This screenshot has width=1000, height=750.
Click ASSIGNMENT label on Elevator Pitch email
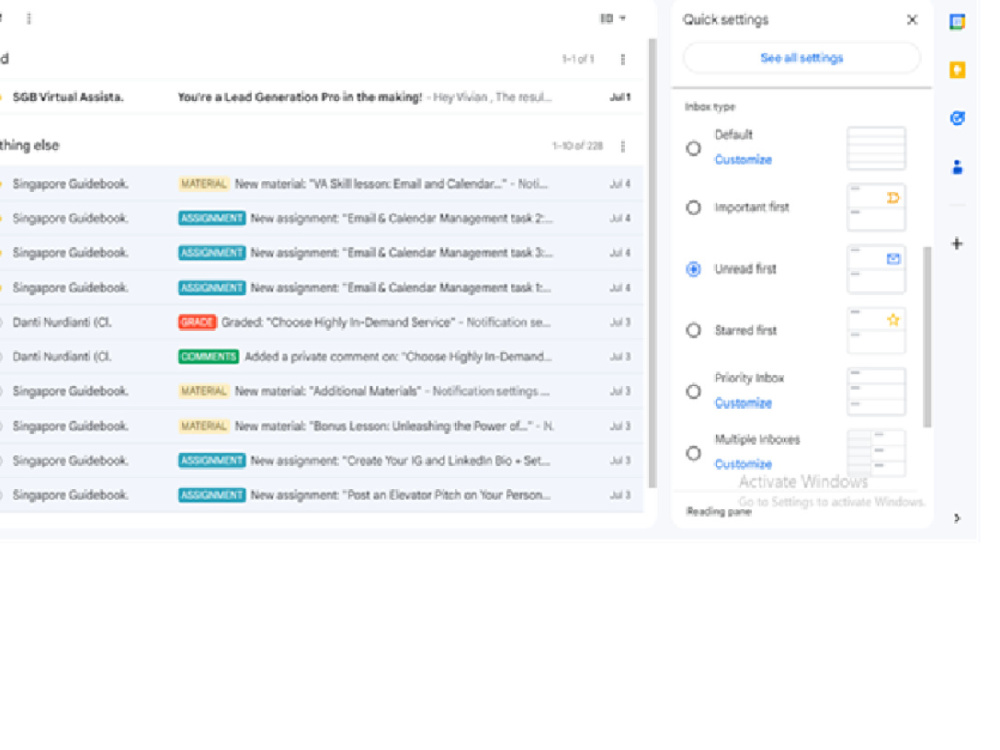[x=212, y=495]
